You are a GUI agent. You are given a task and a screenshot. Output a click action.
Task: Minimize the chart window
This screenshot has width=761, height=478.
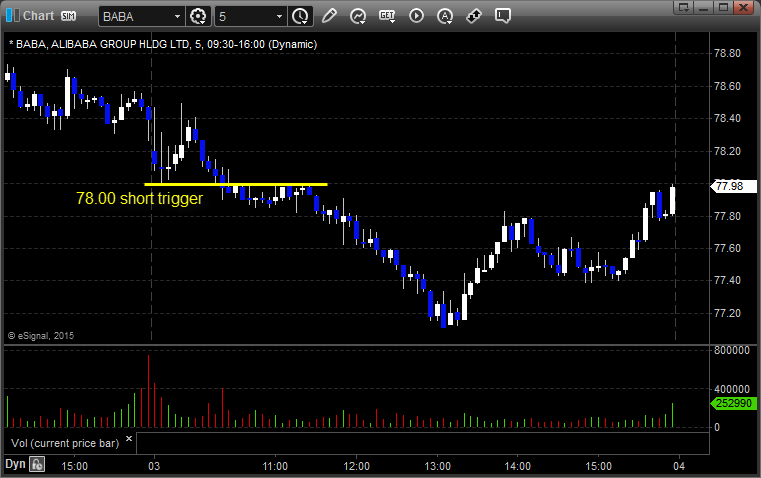(x=703, y=7)
